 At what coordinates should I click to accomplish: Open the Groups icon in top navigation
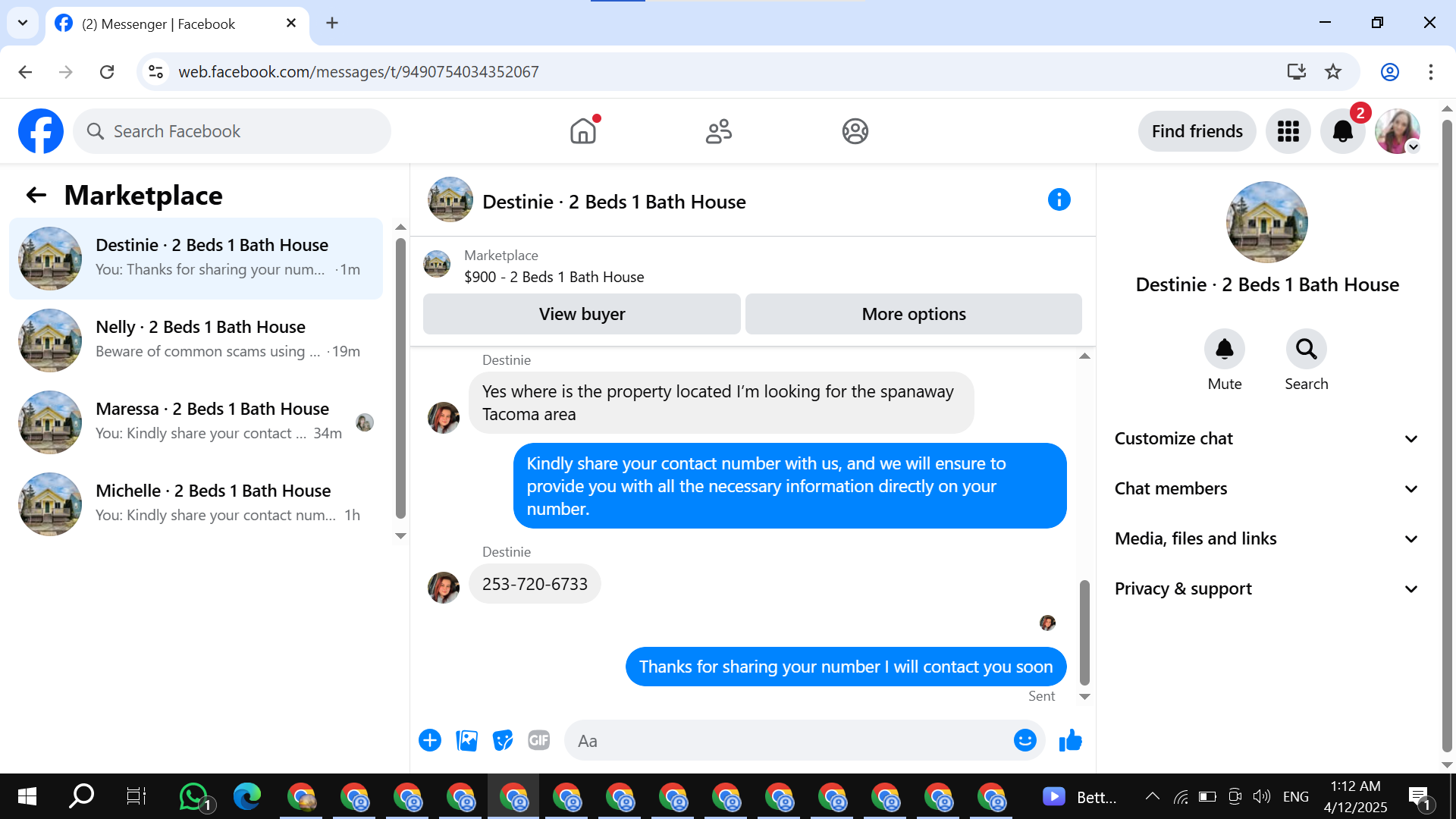click(855, 131)
